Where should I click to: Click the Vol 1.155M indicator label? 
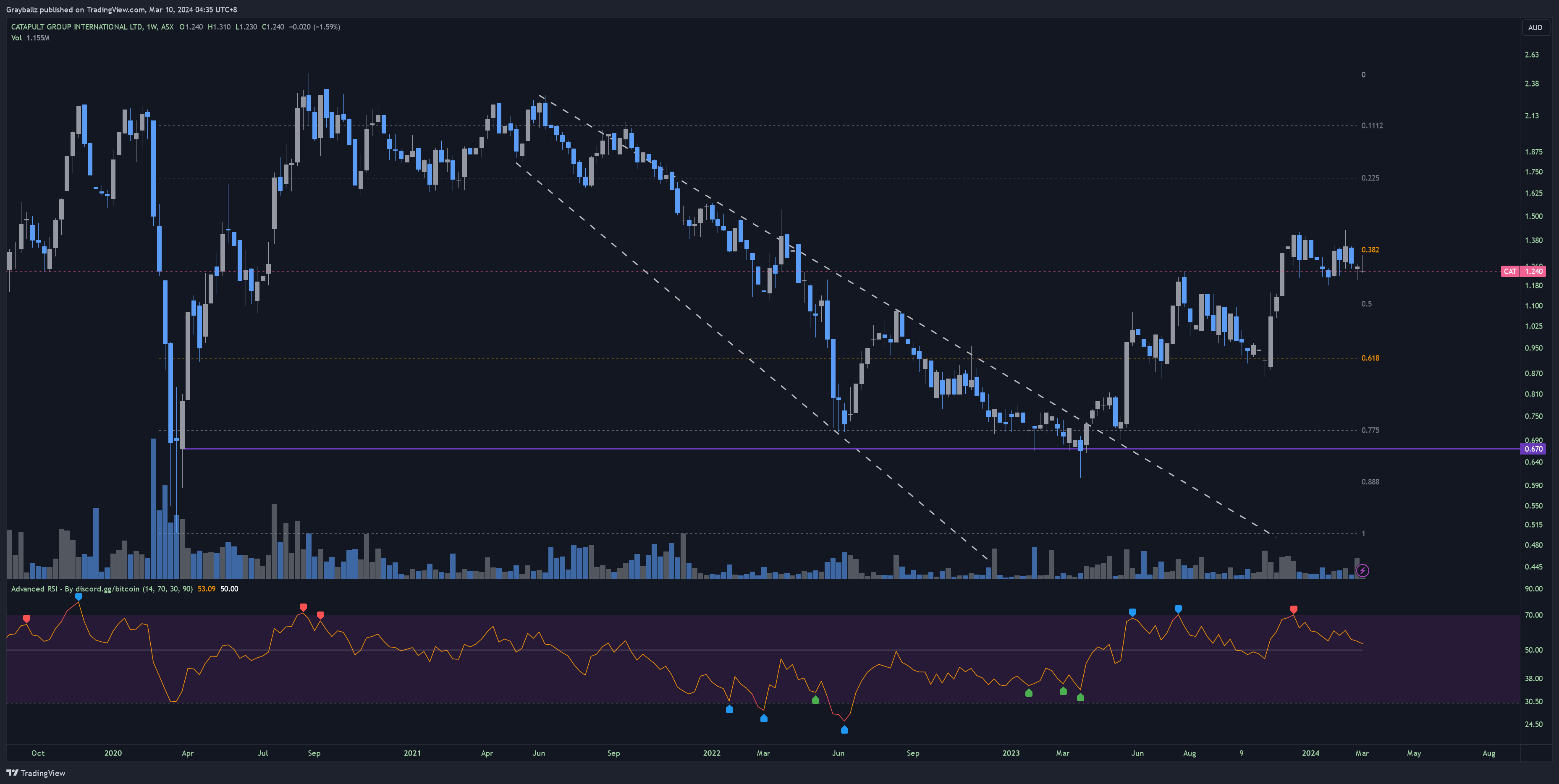30,37
